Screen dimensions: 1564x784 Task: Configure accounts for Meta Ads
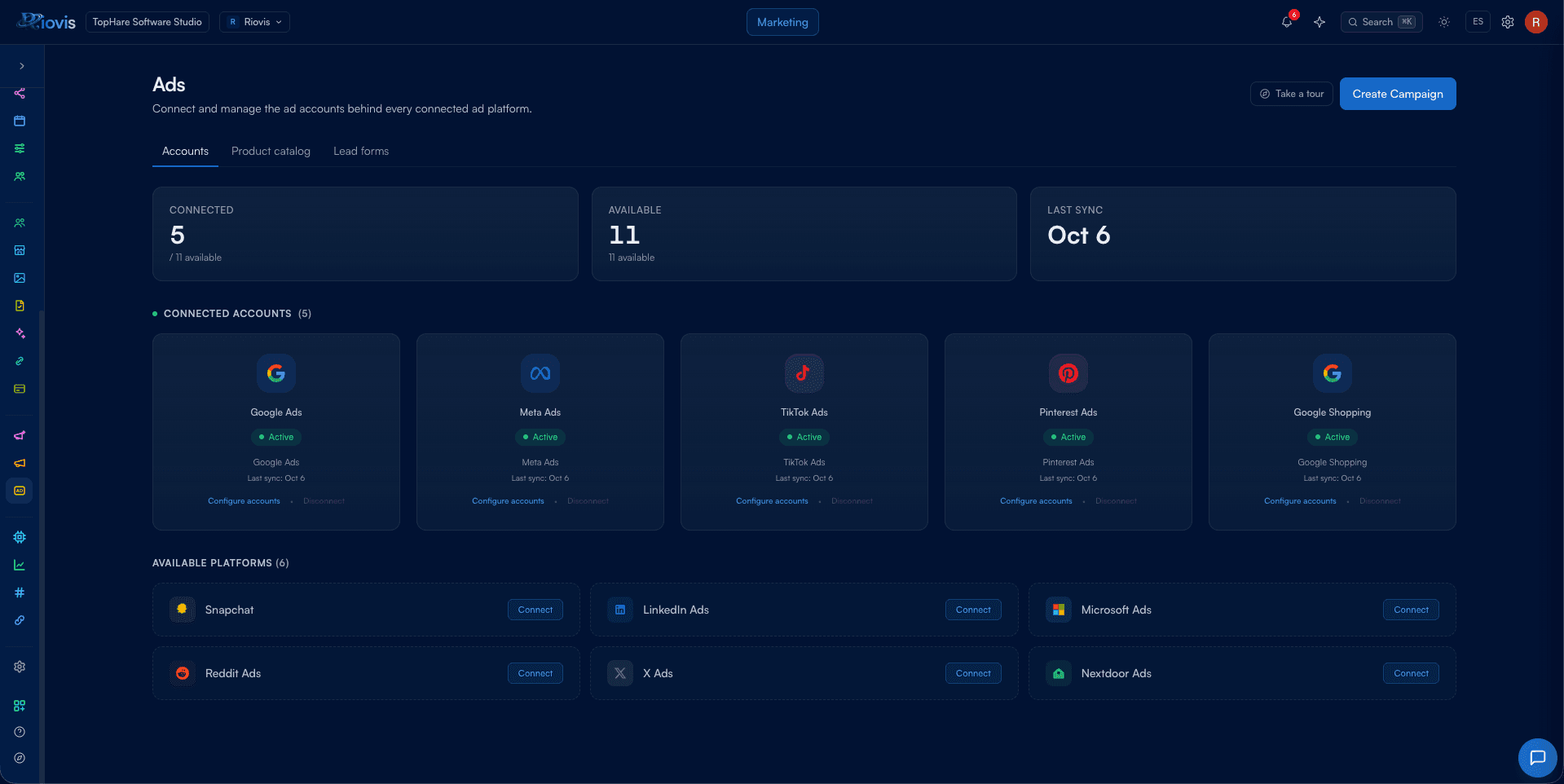[x=508, y=501]
